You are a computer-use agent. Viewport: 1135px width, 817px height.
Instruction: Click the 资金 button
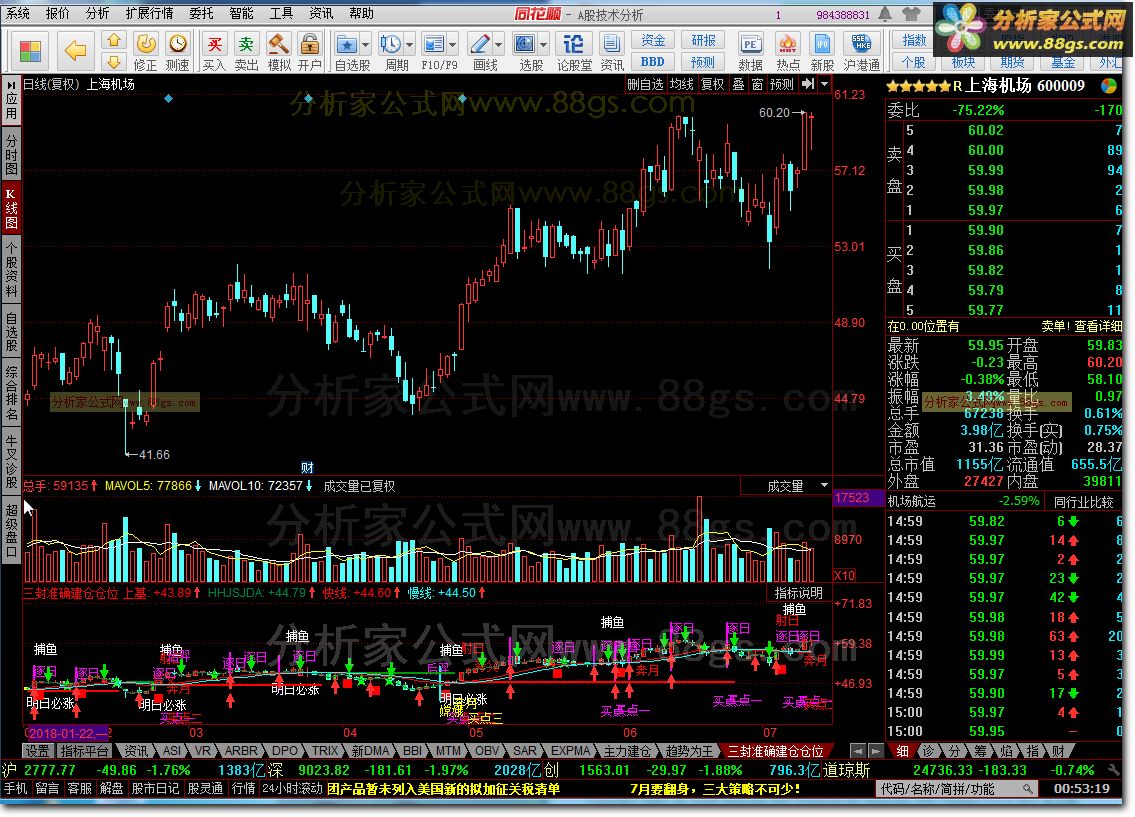pyautogui.click(x=653, y=41)
